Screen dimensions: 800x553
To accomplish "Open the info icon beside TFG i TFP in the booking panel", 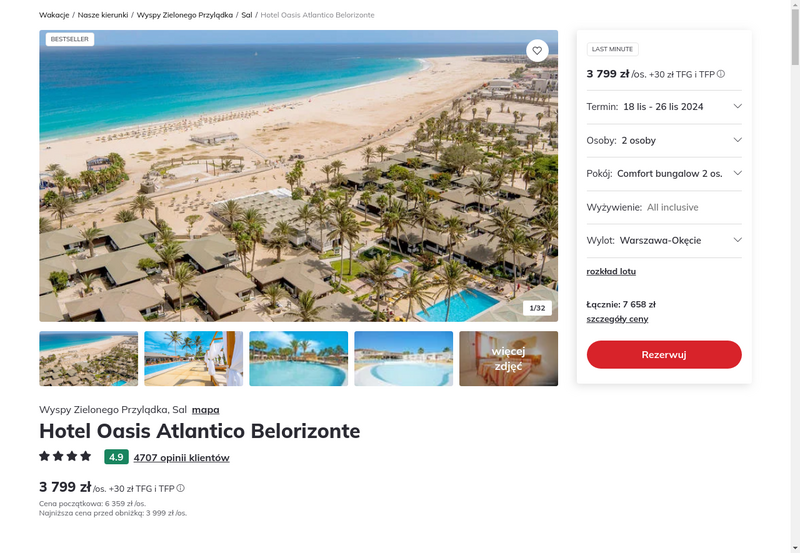I will click(x=720, y=74).
